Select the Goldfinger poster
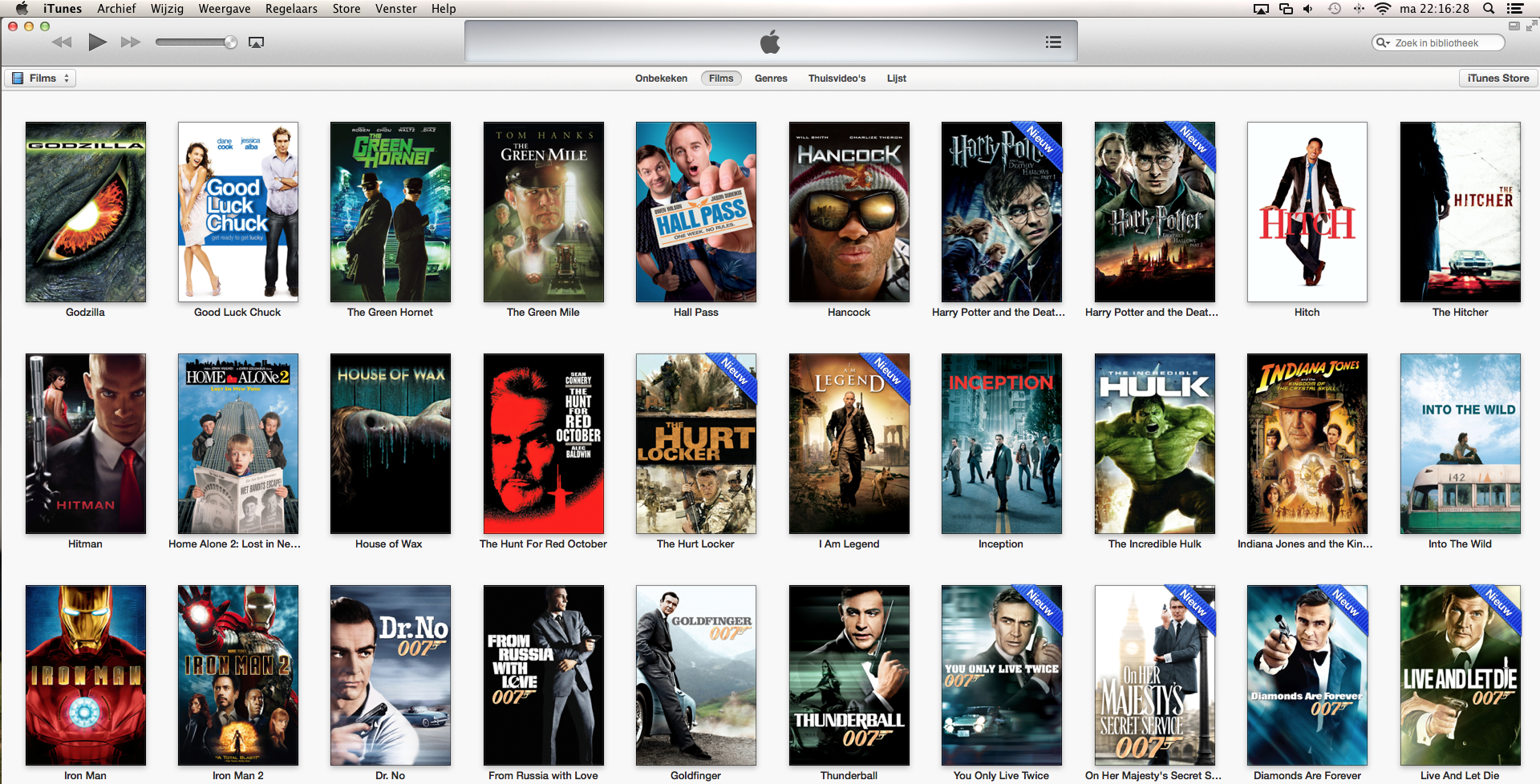This screenshot has height=784, width=1540. (x=696, y=675)
